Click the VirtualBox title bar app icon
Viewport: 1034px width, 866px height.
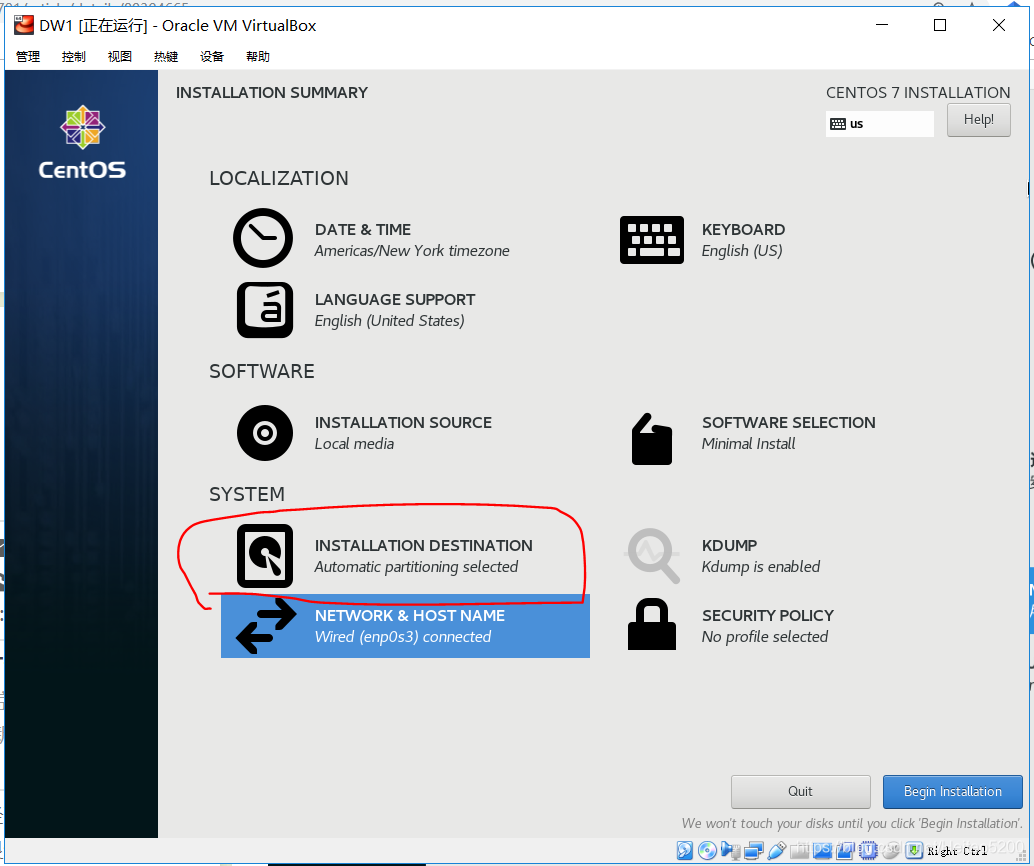[24, 25]
